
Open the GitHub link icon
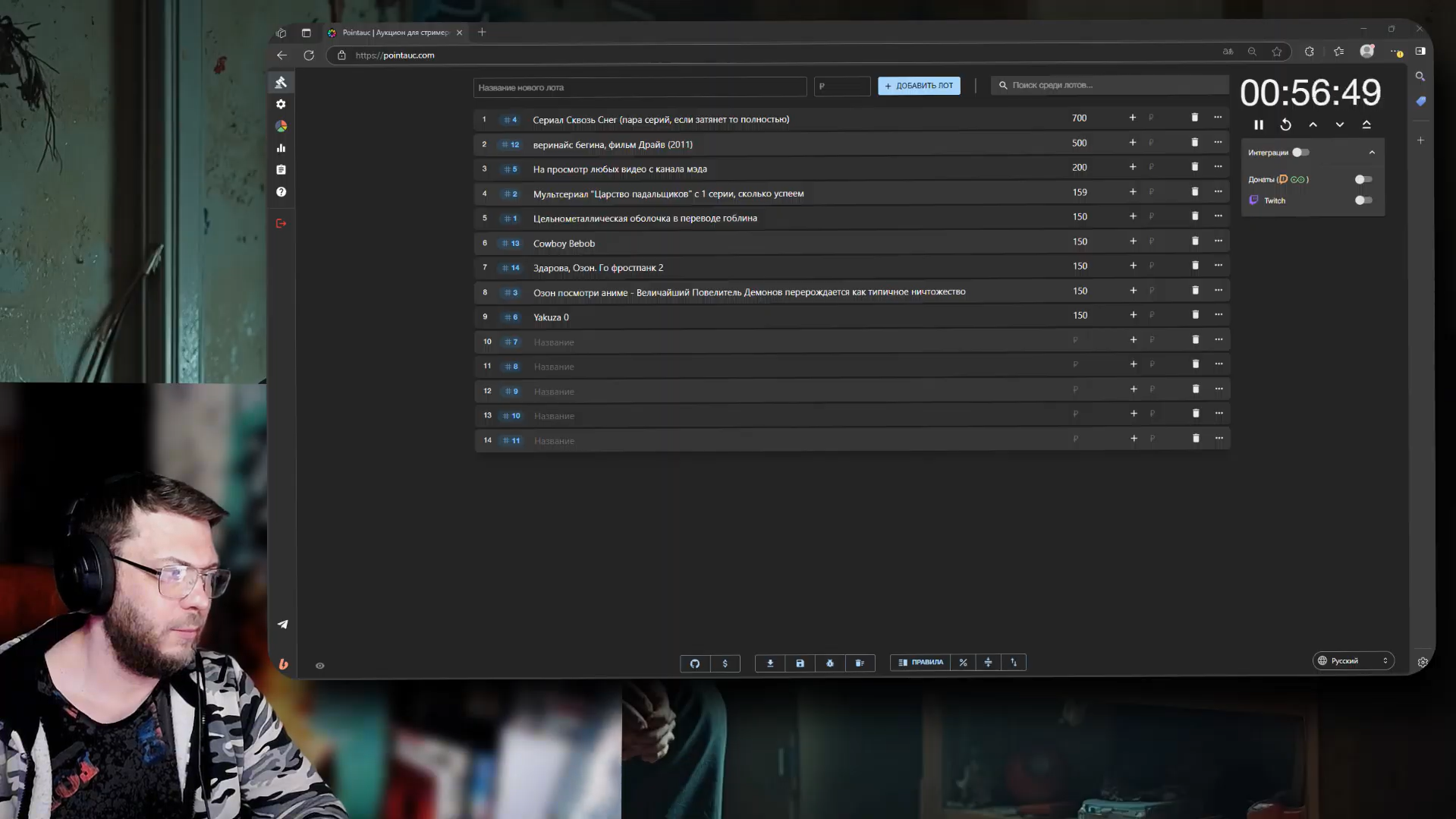click(695, 663)
